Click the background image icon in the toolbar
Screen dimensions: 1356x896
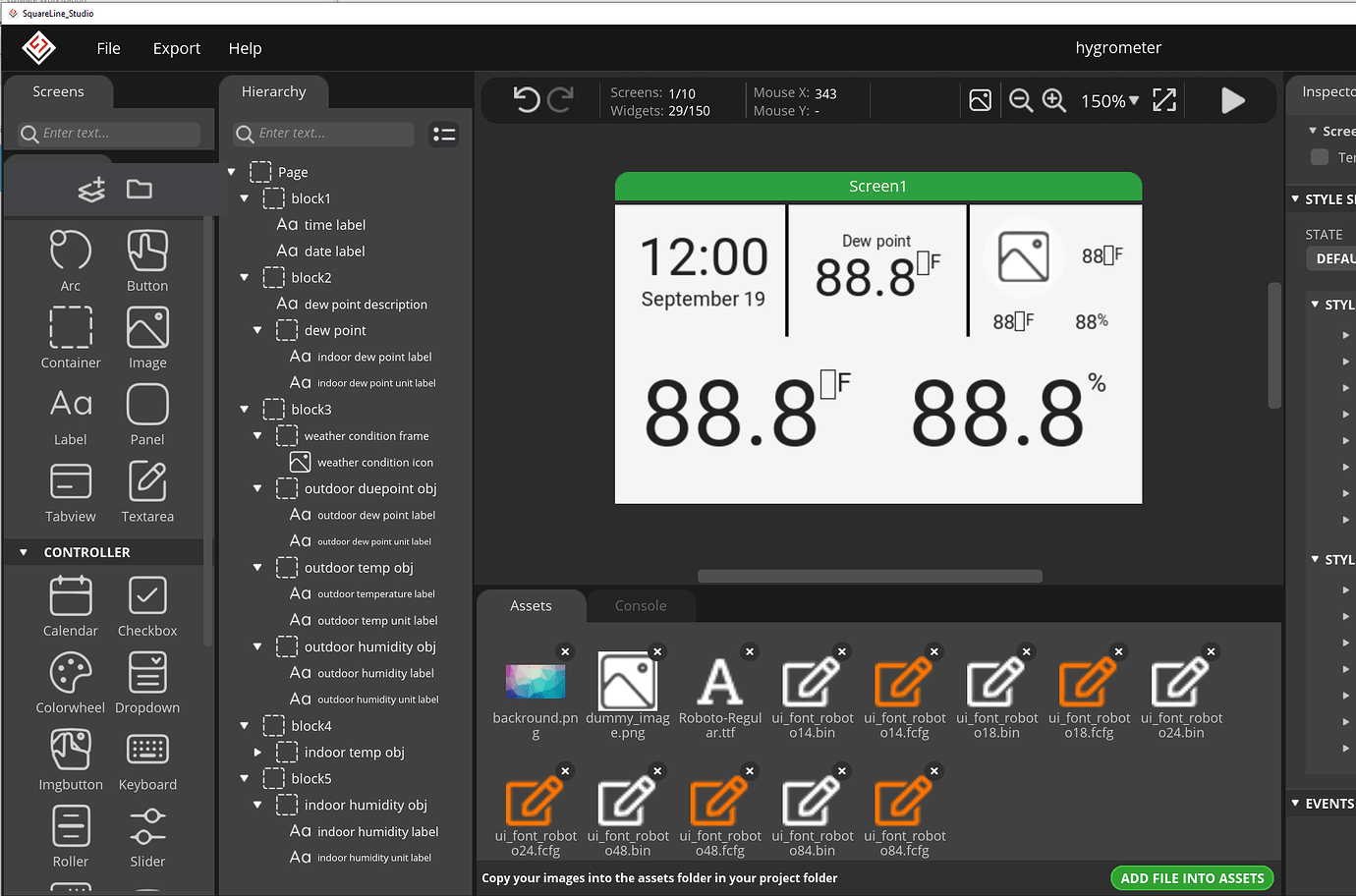tap(980, 100)
